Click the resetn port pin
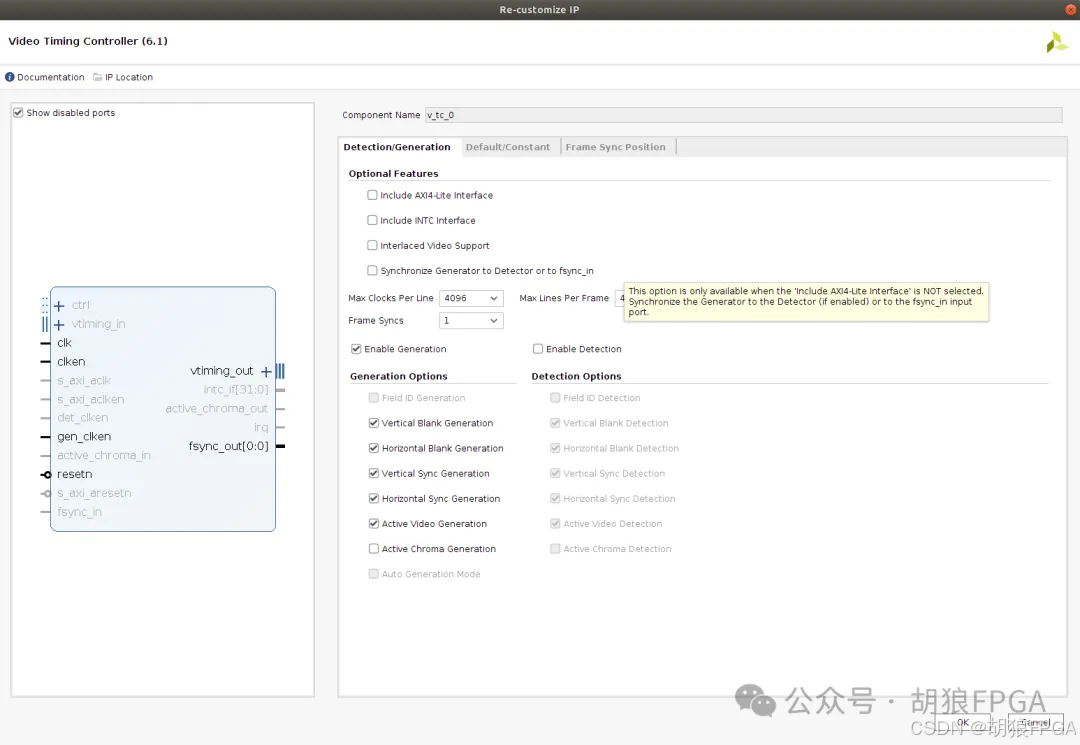The width and height of the screenshot is (1080, 745). [x=45, y=474]
